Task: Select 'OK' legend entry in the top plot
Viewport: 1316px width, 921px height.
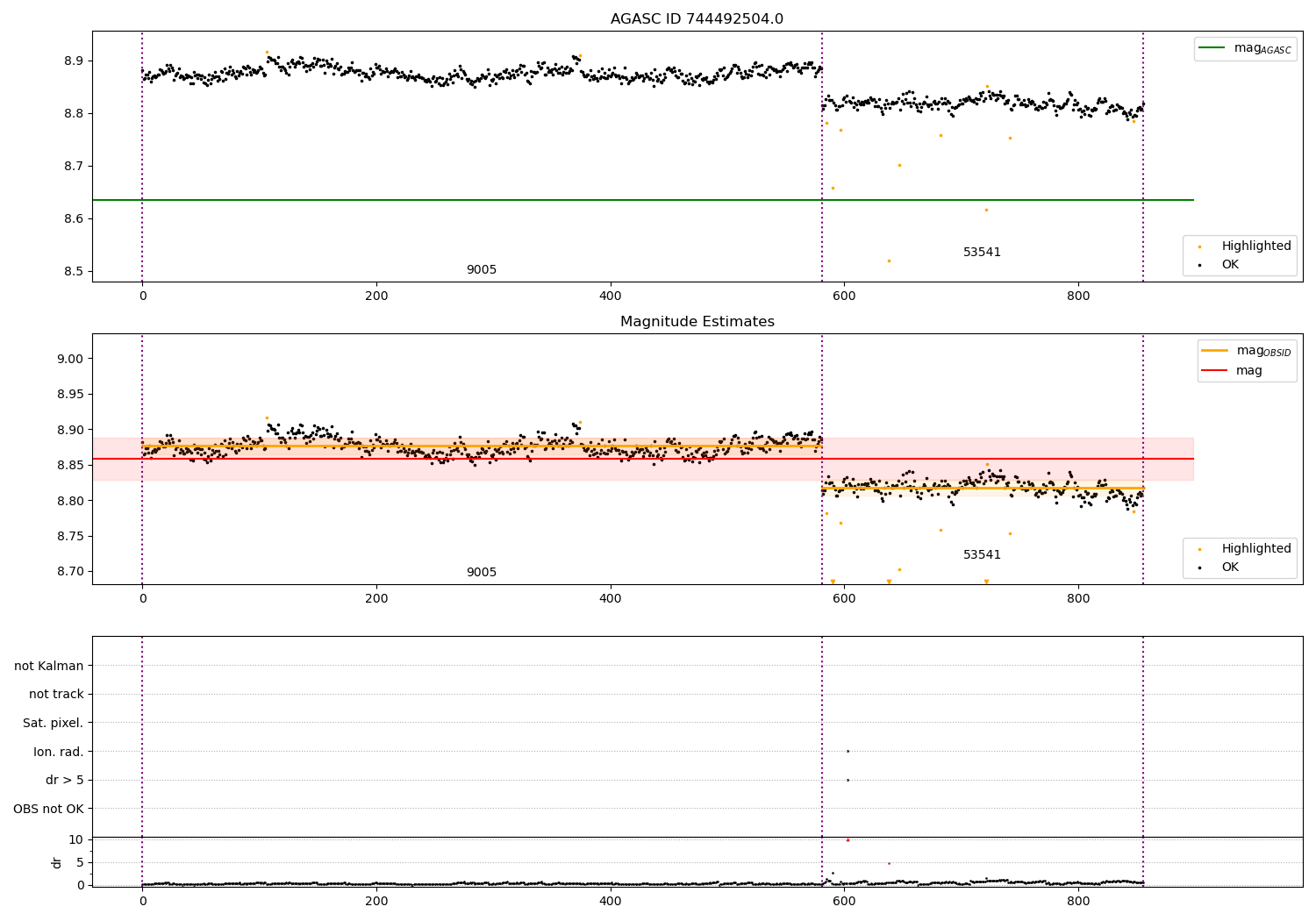Action: pos(1230,265)
